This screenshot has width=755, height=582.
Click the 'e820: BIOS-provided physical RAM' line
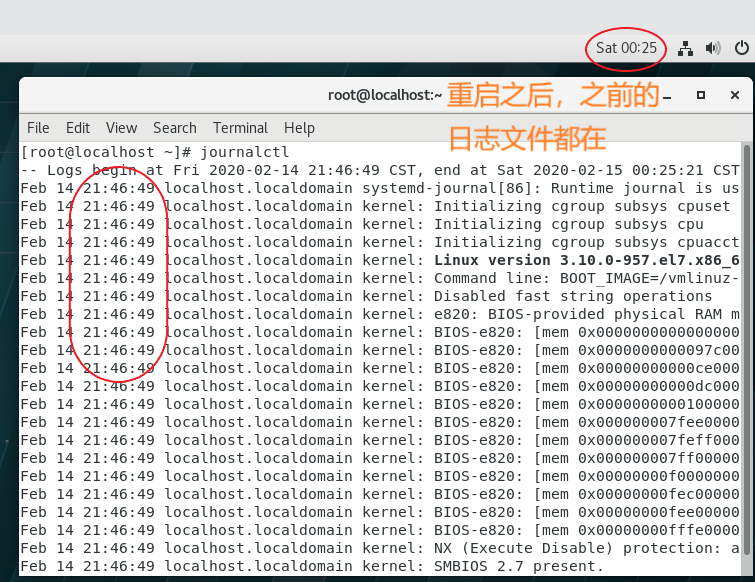click(380, 314)
